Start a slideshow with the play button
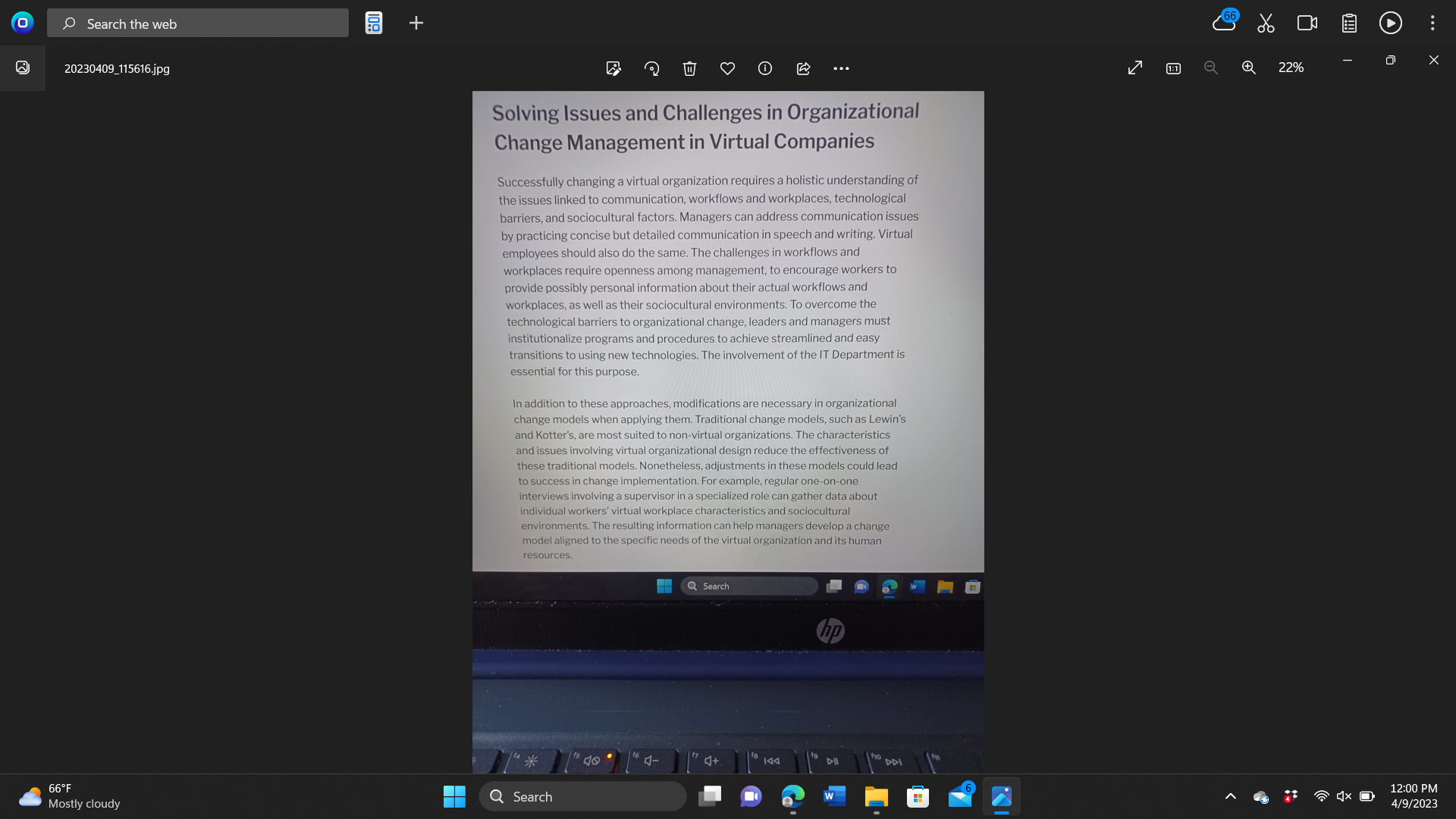The image size is (1456, 819). [1390, 23]
